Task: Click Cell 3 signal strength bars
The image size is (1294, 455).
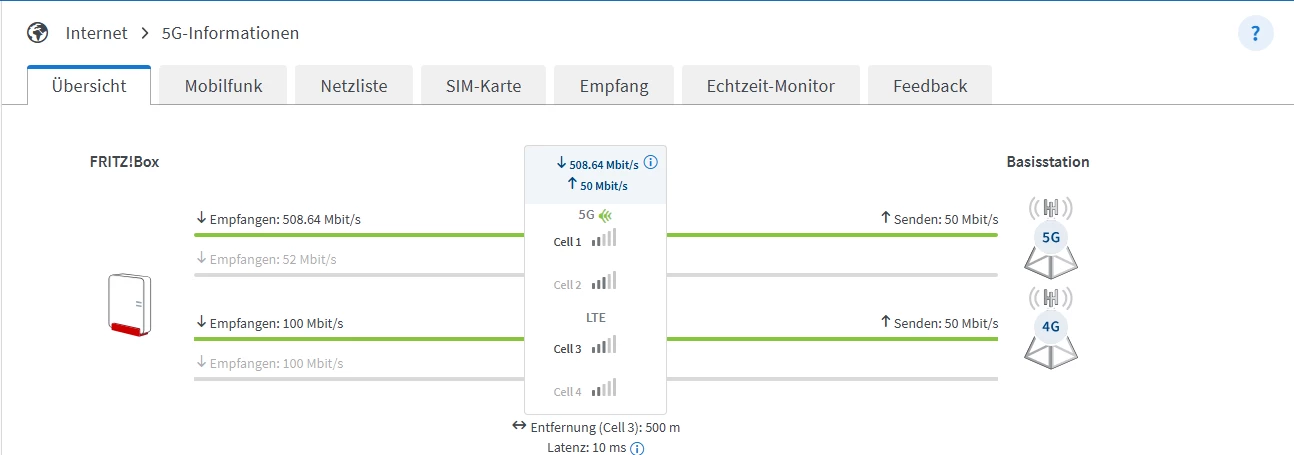Action: click(603, 345)
